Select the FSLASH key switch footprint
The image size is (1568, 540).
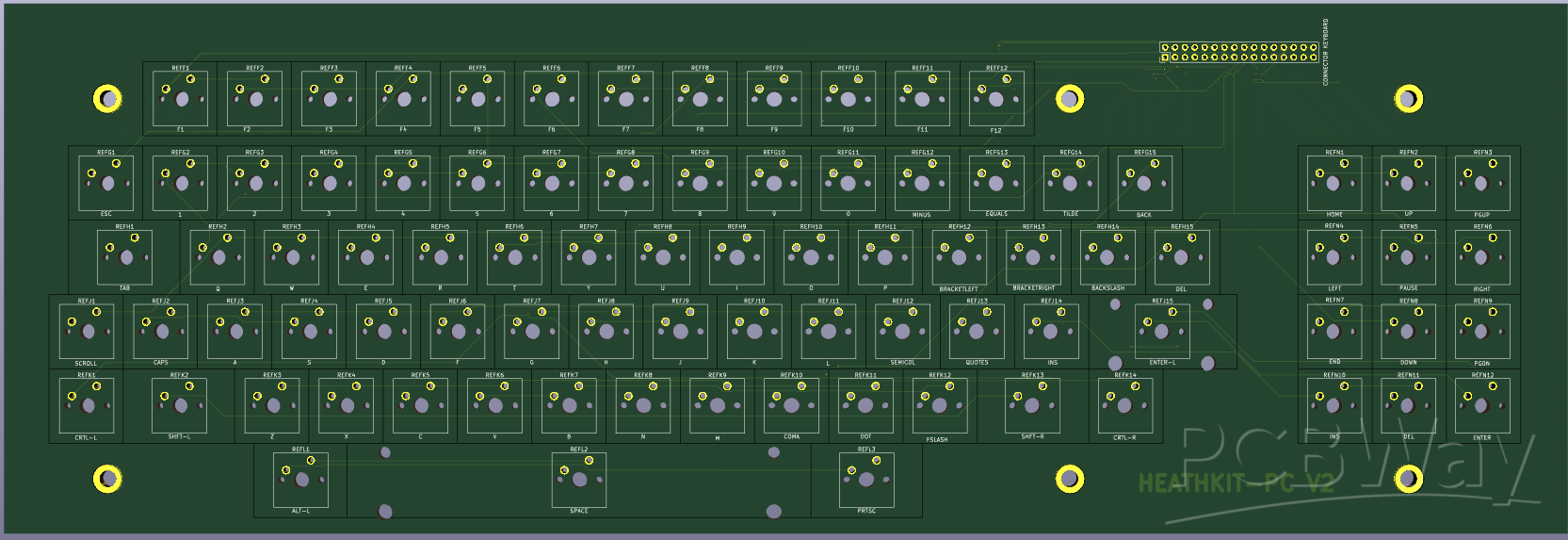[x=939, y=405]
